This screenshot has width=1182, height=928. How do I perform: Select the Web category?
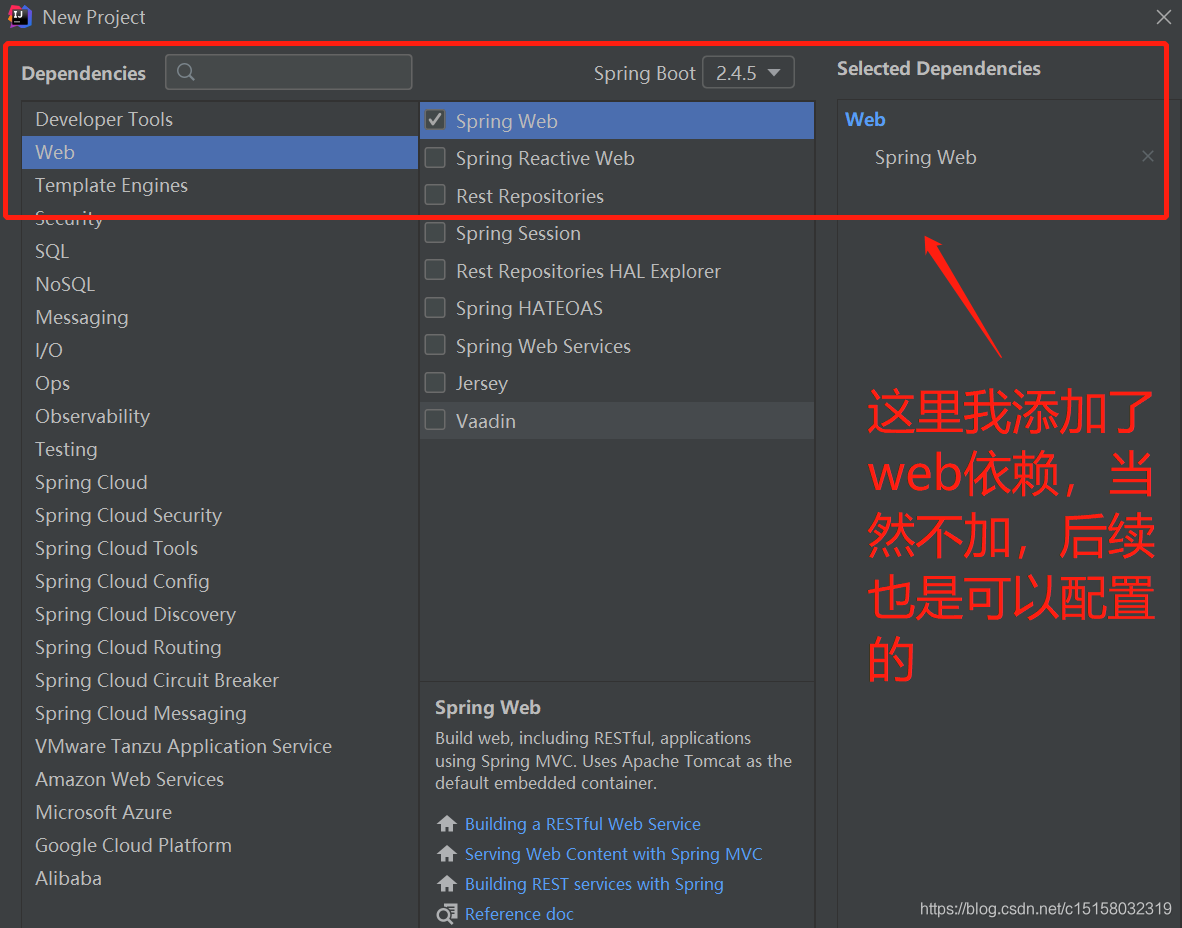point(219,152)
